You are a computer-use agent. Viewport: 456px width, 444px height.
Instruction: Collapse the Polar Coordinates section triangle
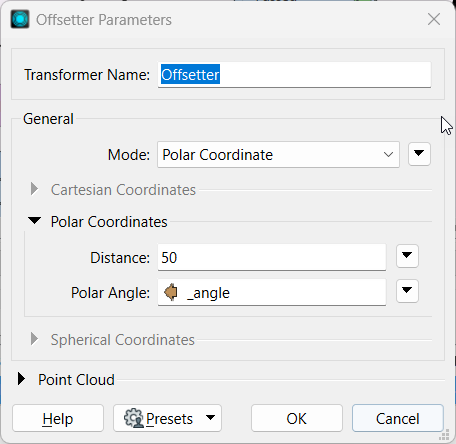[34, 220]
